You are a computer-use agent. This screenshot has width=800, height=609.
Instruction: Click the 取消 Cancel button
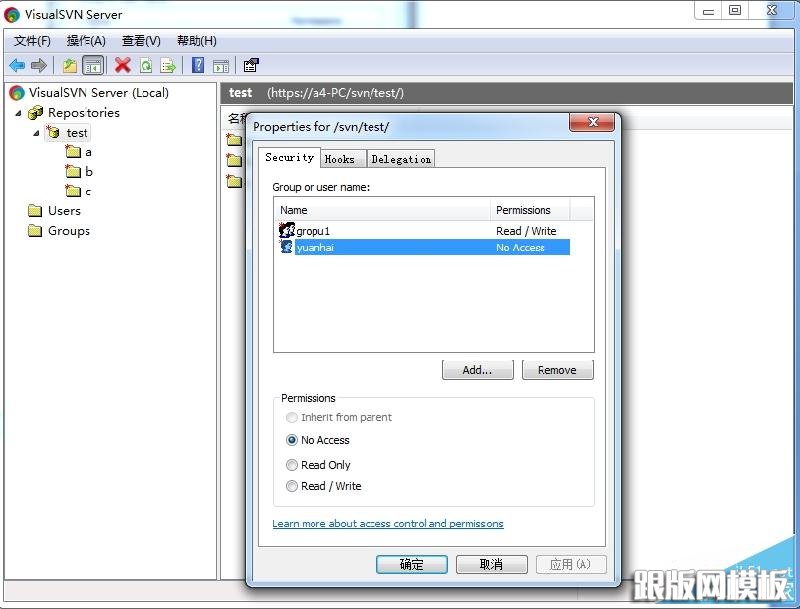tap(491, 564)
